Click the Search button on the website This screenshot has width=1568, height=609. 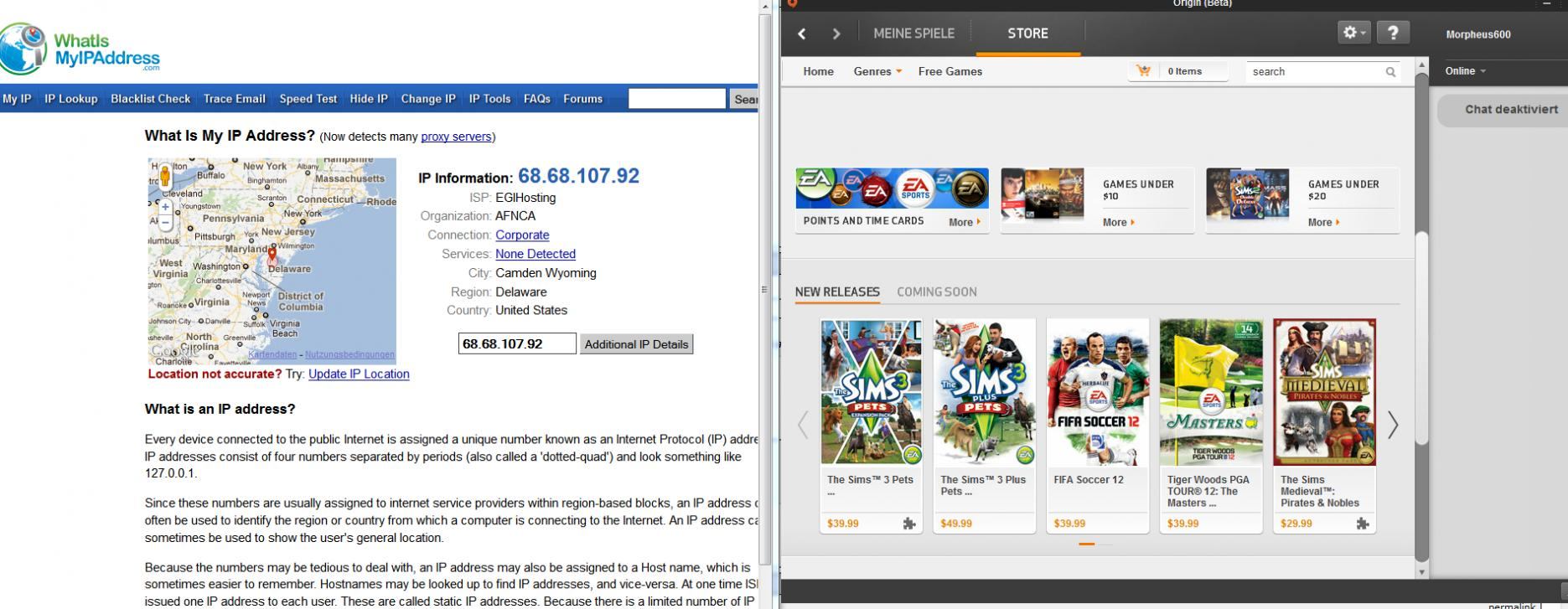pyautogui.click(x=744, y=99)
